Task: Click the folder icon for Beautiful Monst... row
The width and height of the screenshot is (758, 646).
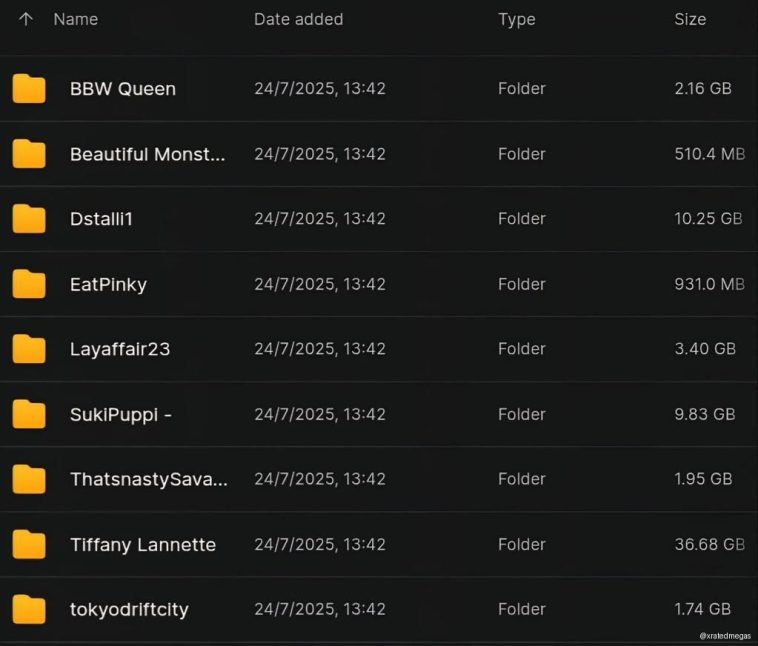Action: (x=29, y=154)
